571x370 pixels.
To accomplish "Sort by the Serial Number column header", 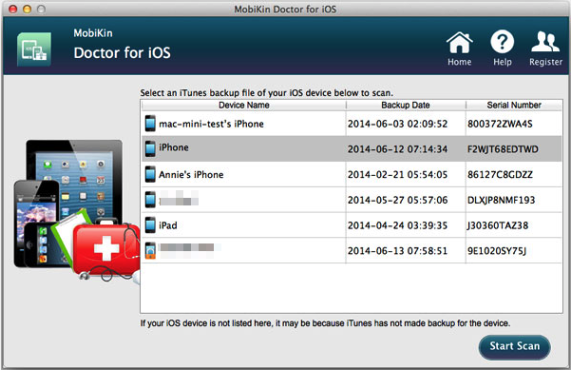I will pos(514,105).
